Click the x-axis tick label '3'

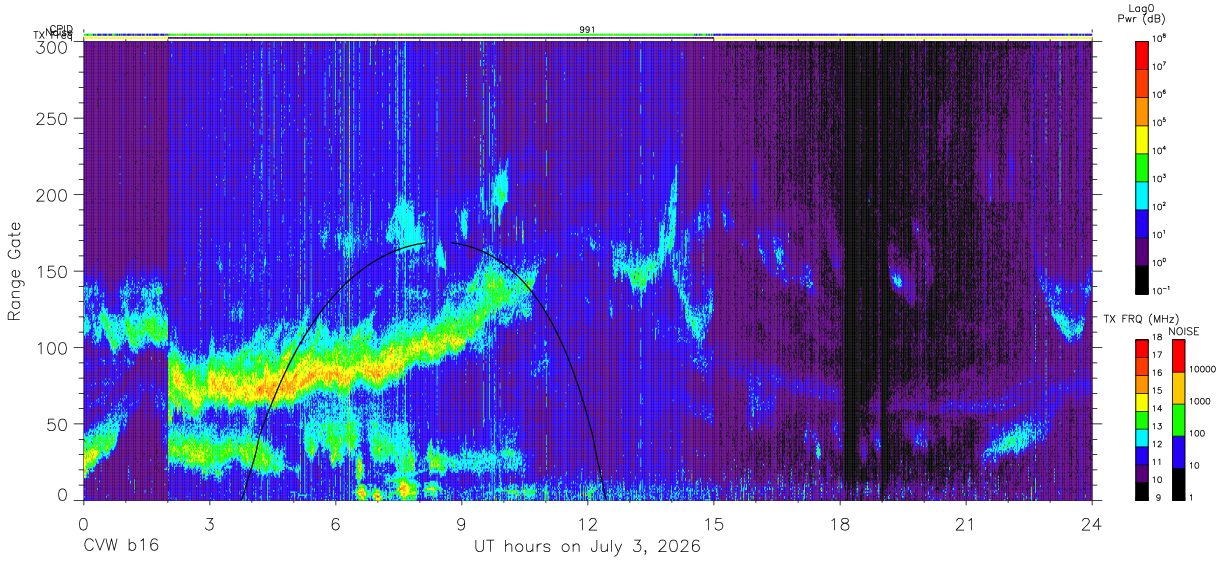point(210,524)
